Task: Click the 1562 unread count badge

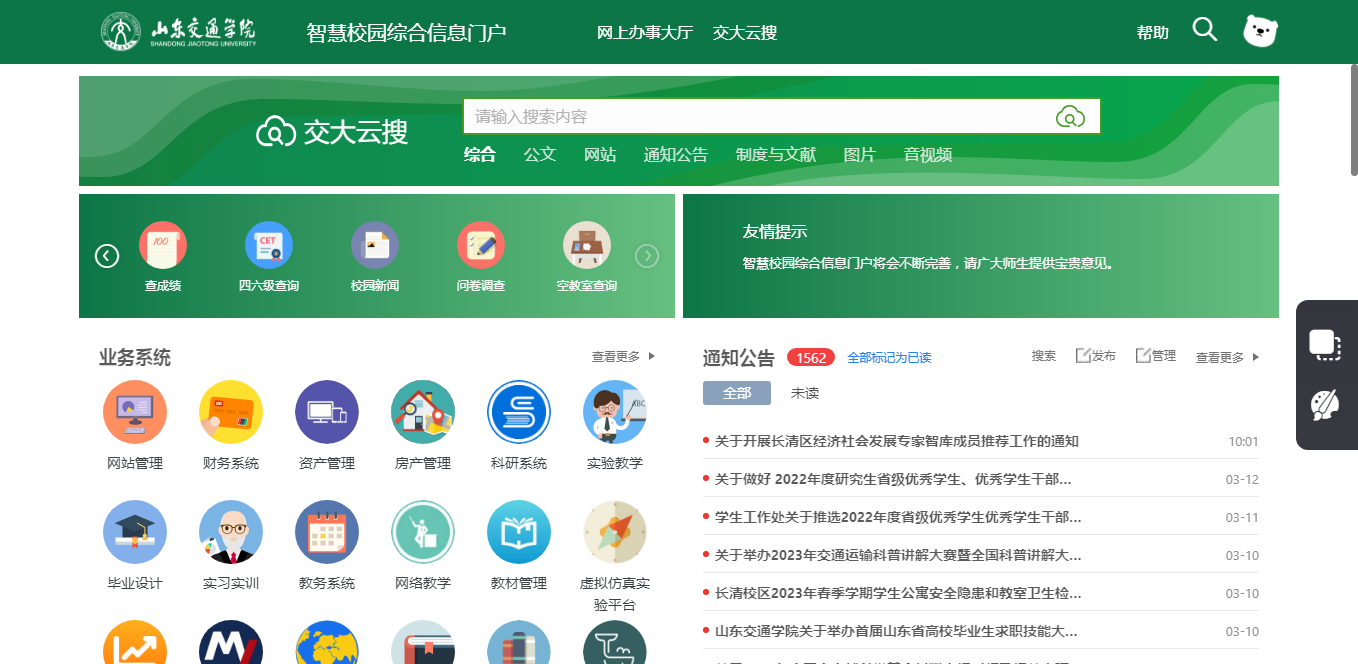Action: tap(811, 357)
